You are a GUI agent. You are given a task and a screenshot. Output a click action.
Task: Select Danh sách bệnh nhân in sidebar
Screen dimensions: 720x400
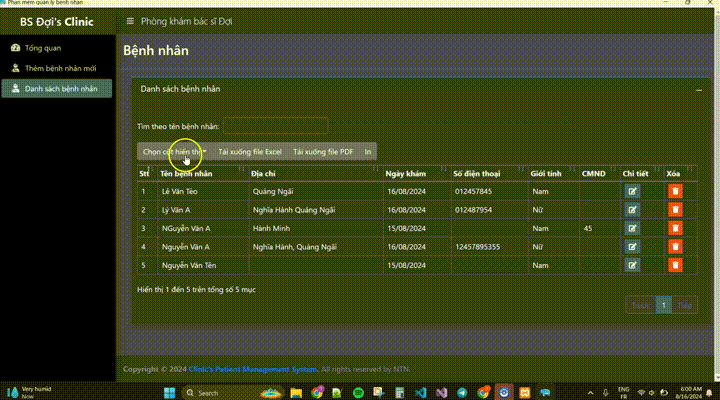pos(61,89)
